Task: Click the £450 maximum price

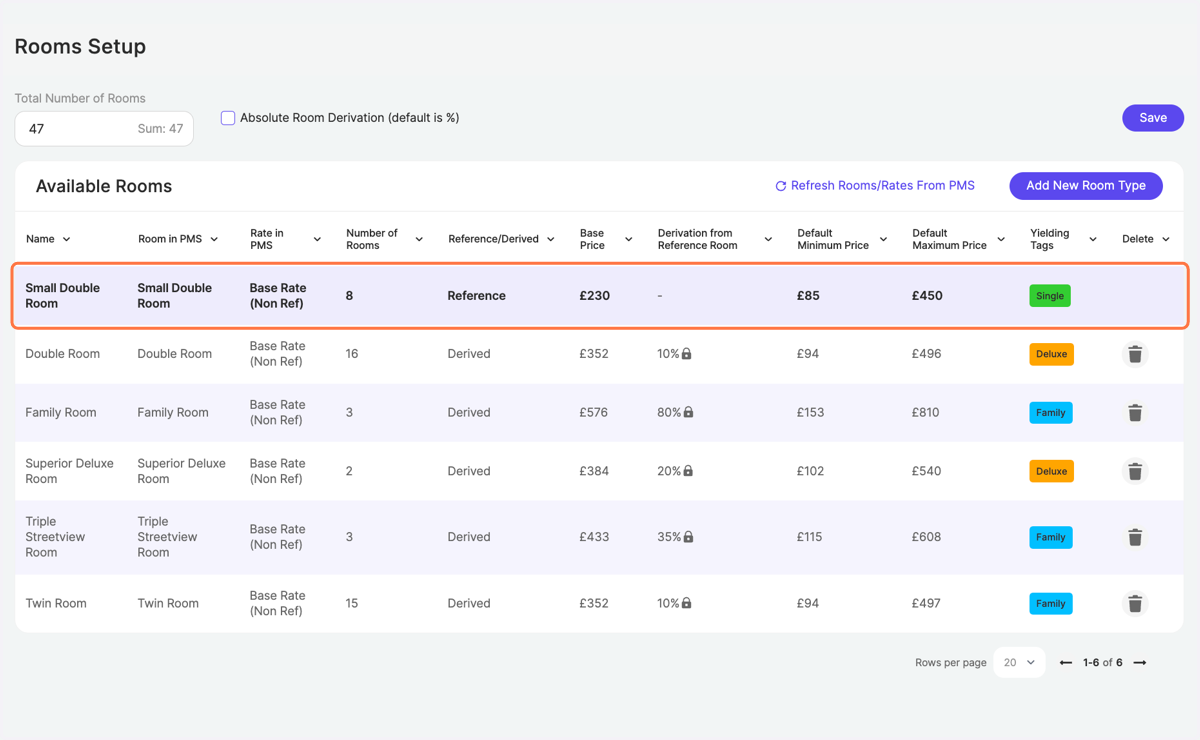Action: 927,296
